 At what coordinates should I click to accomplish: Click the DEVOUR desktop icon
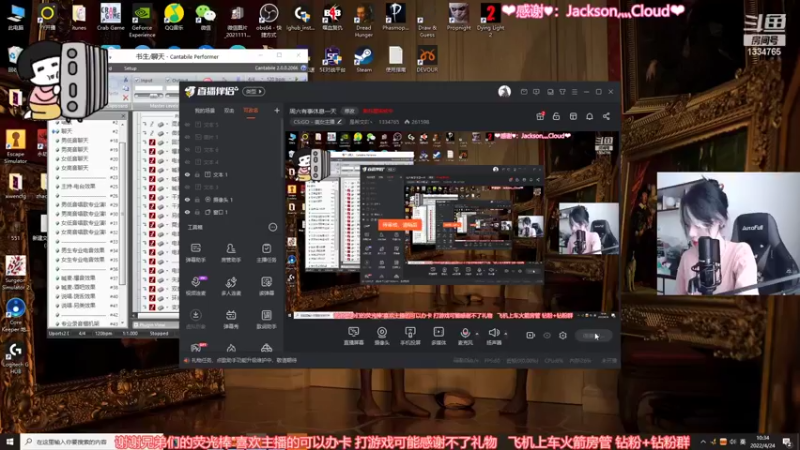pos(427,59)
